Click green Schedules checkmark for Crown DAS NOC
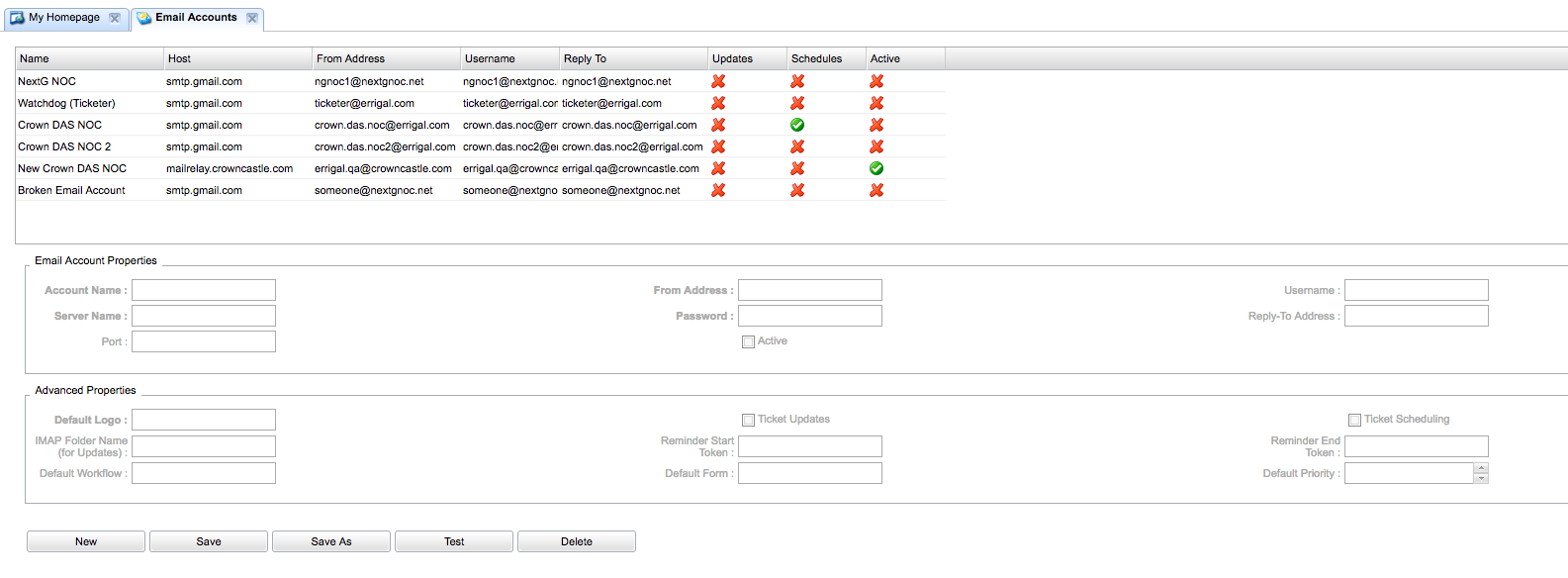 click(x=797, y=125)
